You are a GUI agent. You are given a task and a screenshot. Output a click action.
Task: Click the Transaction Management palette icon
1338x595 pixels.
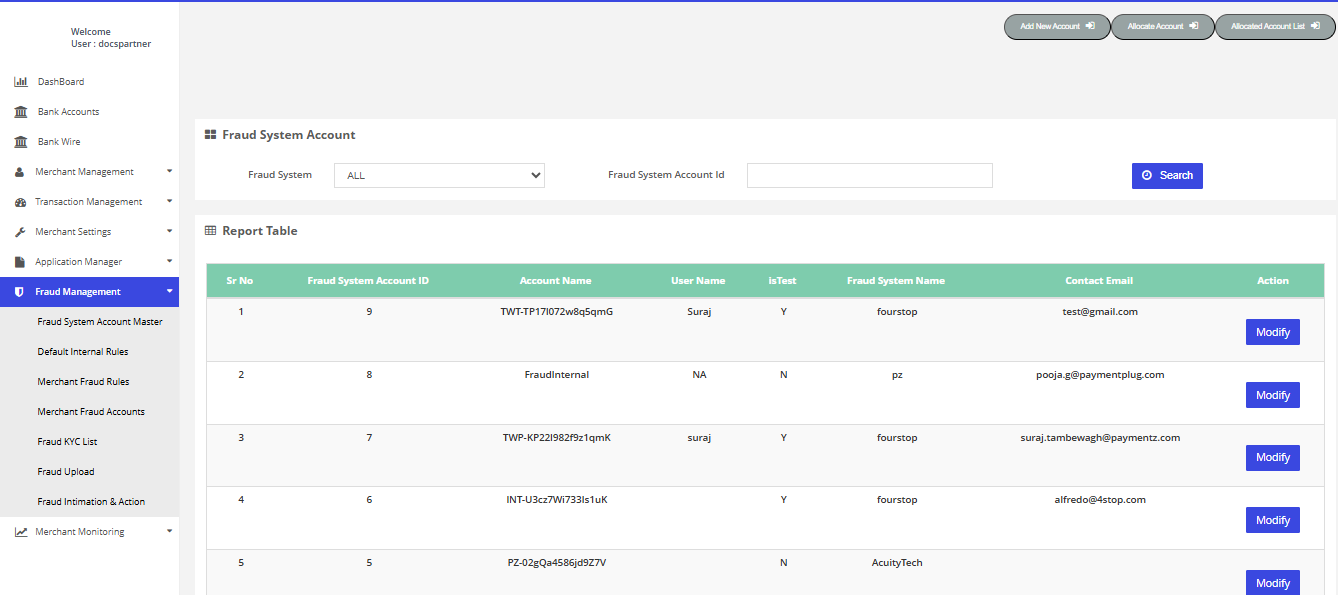point(20,202)
